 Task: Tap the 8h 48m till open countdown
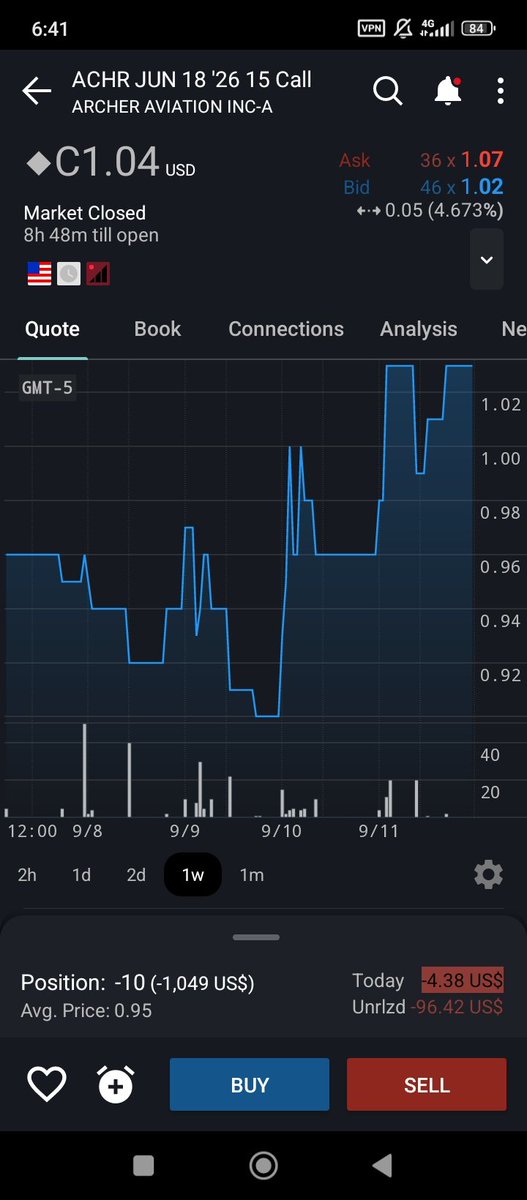tap(91, 236)
